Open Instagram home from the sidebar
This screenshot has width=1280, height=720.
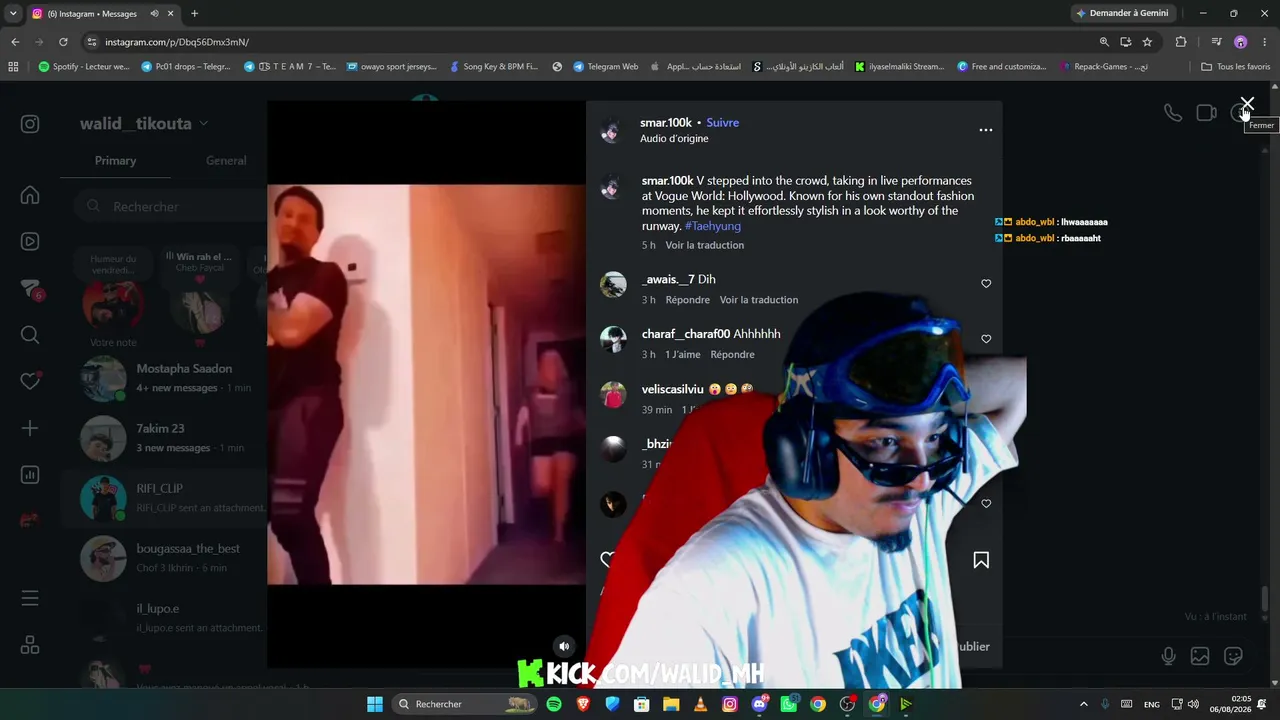point(30,195)
